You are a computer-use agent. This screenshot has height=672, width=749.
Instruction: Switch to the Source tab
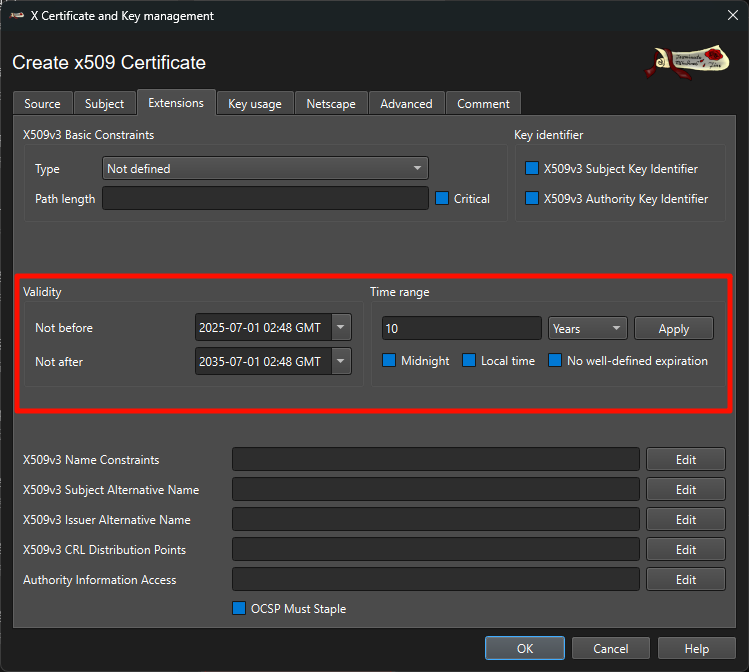(x=43, y=104)
